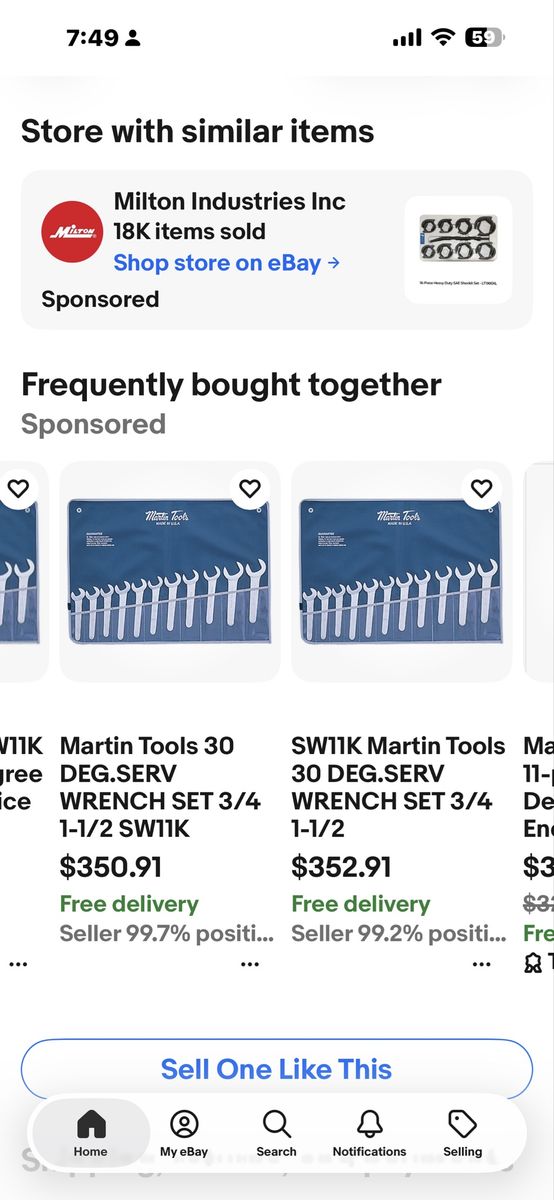The width and height of the screenshot is (554, 1200).
Task: Favorite the $352.91 SW11K Martin Tools listing
Action: [482, 488]
